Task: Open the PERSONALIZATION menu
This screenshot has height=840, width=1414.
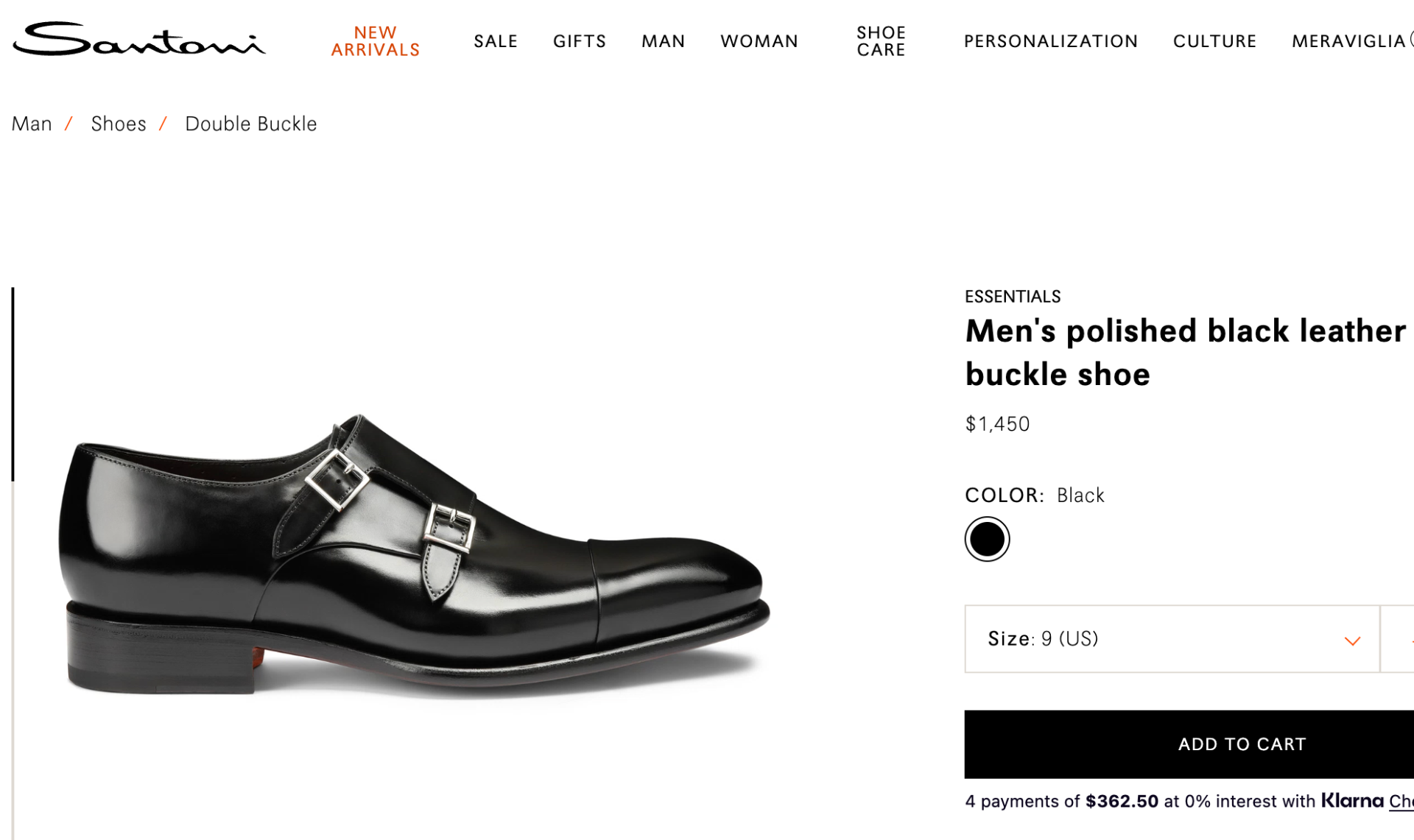Action: (1050, 41)
